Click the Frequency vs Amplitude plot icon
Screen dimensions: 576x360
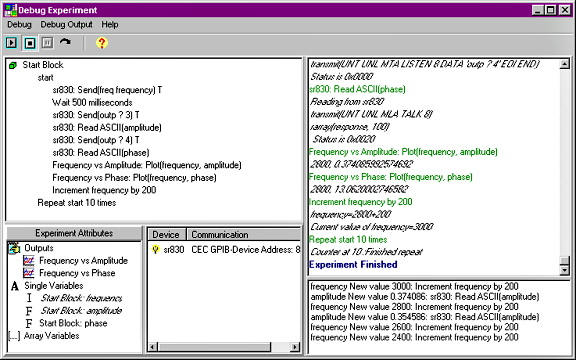click(29, 261)
